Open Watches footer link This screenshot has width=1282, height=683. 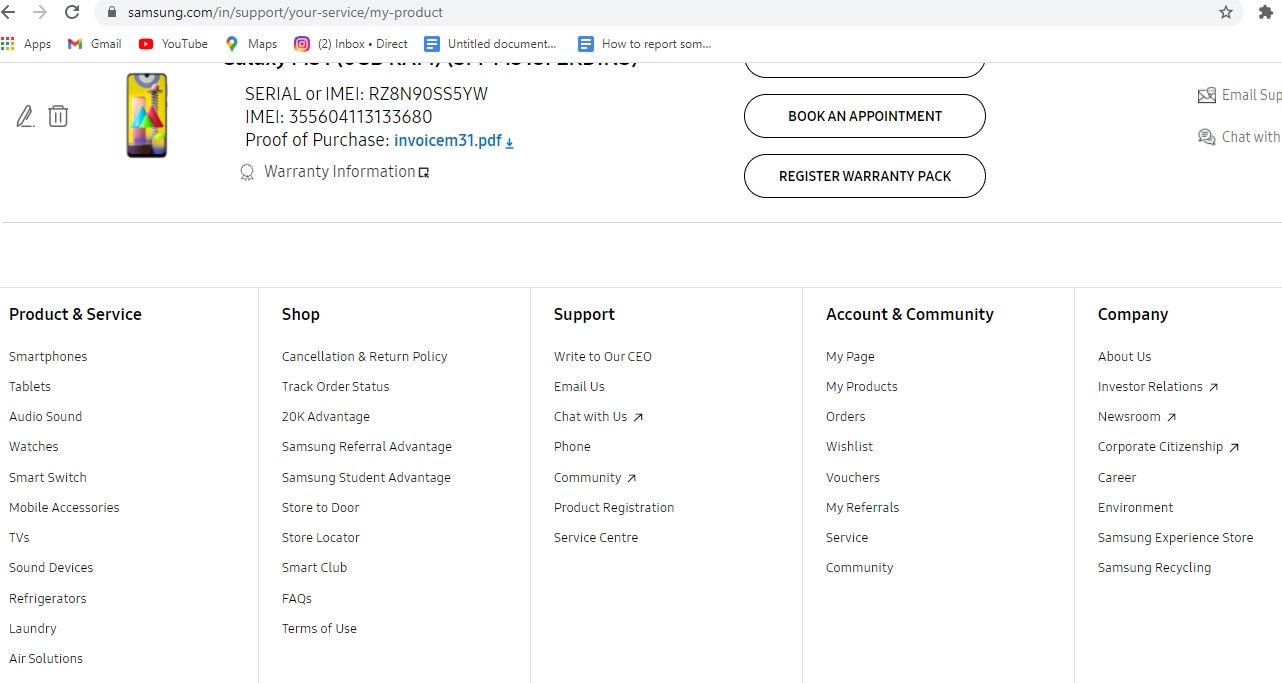(34, 447)
